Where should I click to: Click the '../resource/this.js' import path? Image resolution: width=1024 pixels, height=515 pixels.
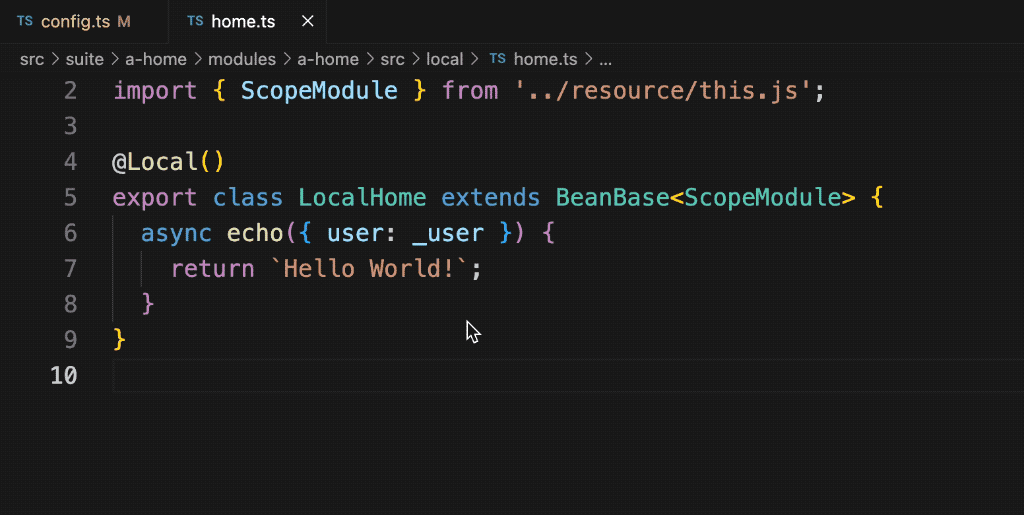click(664, 90)
